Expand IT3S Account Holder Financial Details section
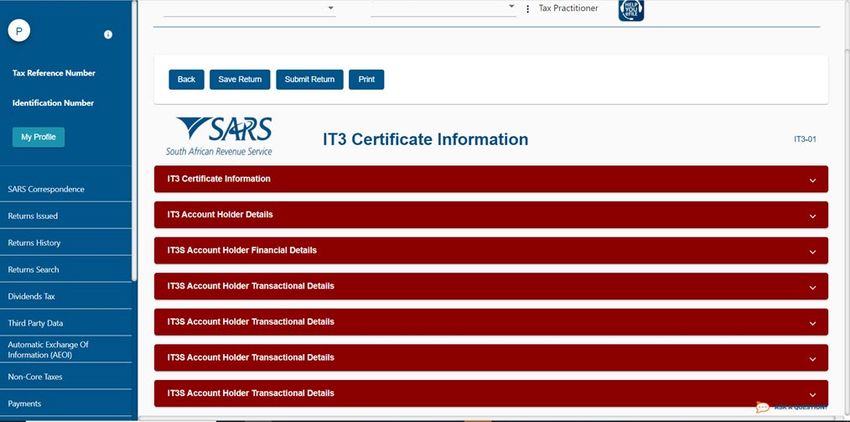850x422 pixels. click(491, 251)
